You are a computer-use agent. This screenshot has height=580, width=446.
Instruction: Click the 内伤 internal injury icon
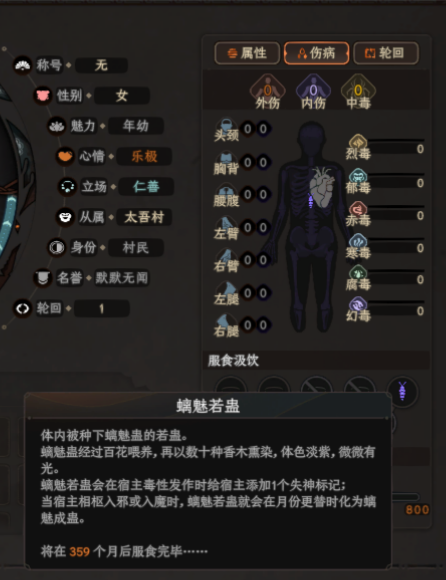[x=313, y=91]
